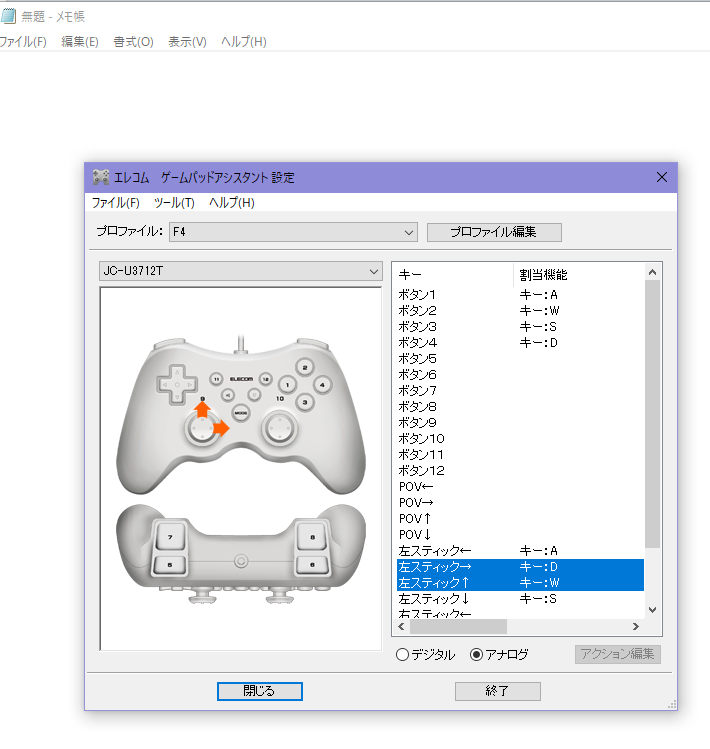Click the horizontal scrollbar thumb of key list

(x=458, y=626)
